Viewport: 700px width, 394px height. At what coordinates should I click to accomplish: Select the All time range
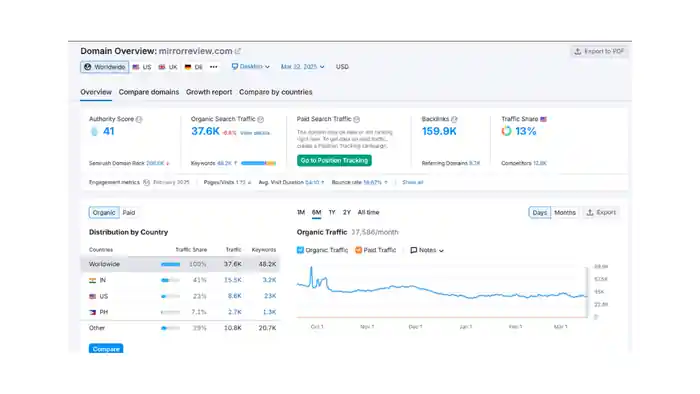368,212
